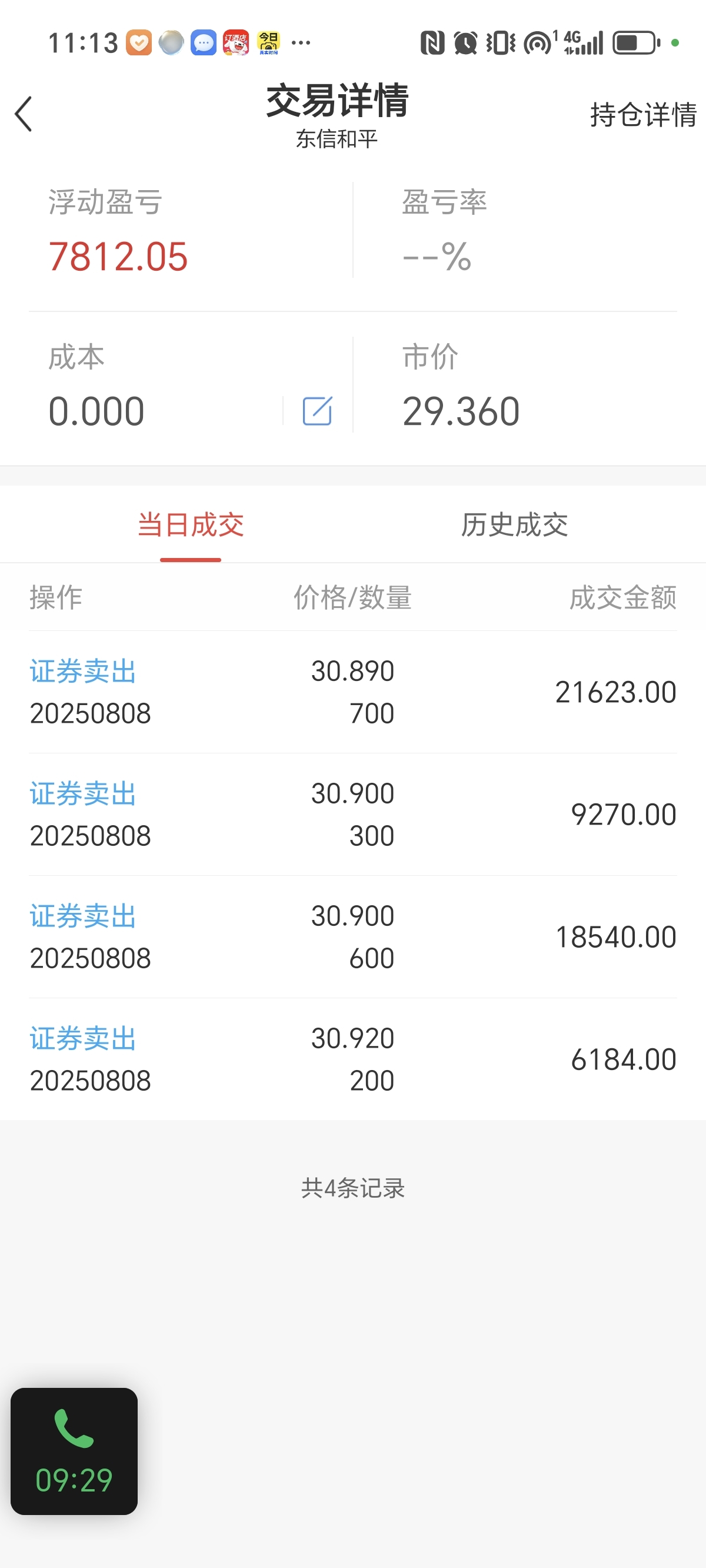Tap the red hotel app notification icon
Image resolution: width=706 pixels, height=1568 pixels.
coord(236,42)
